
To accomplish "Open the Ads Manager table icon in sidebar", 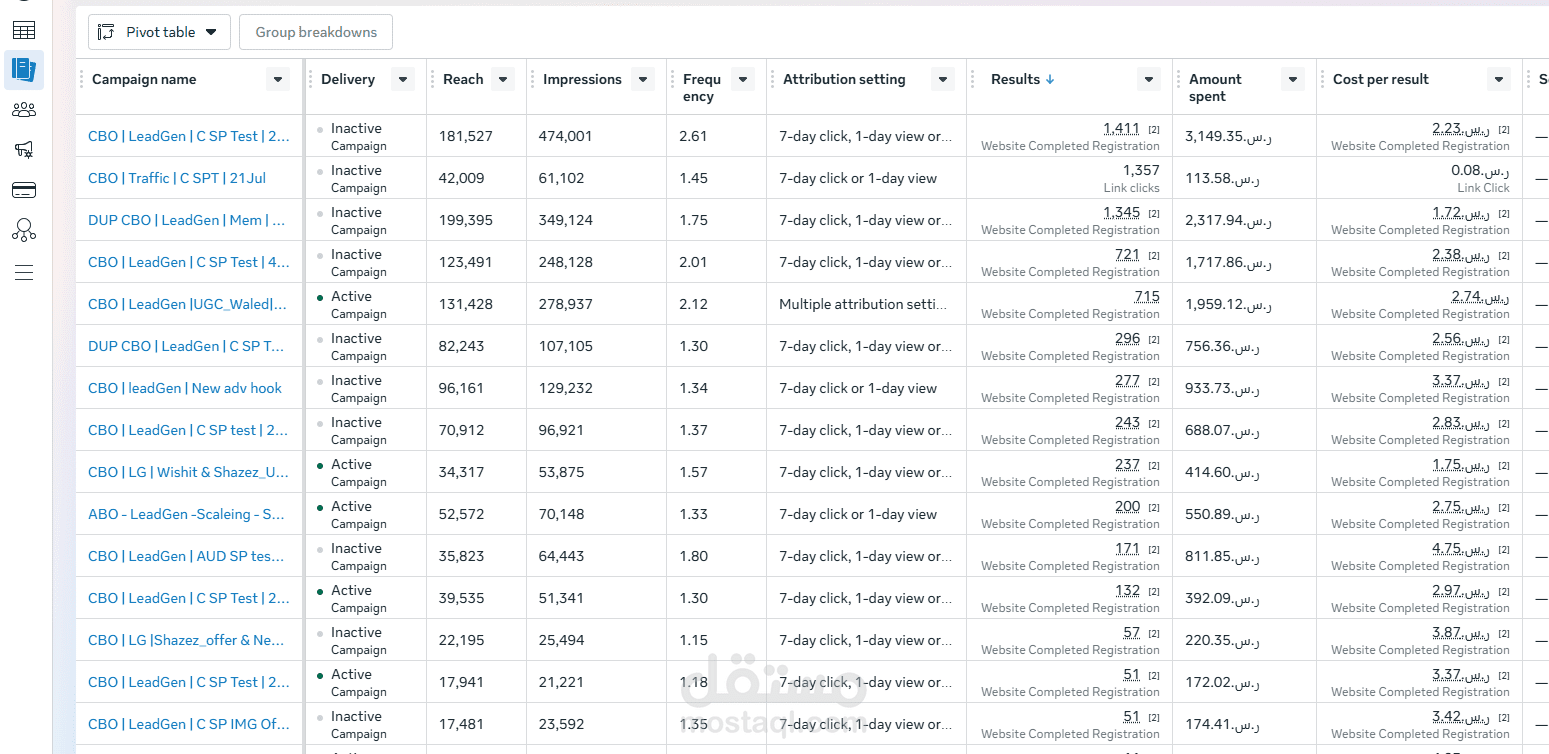I will click(x=23, y=30).
